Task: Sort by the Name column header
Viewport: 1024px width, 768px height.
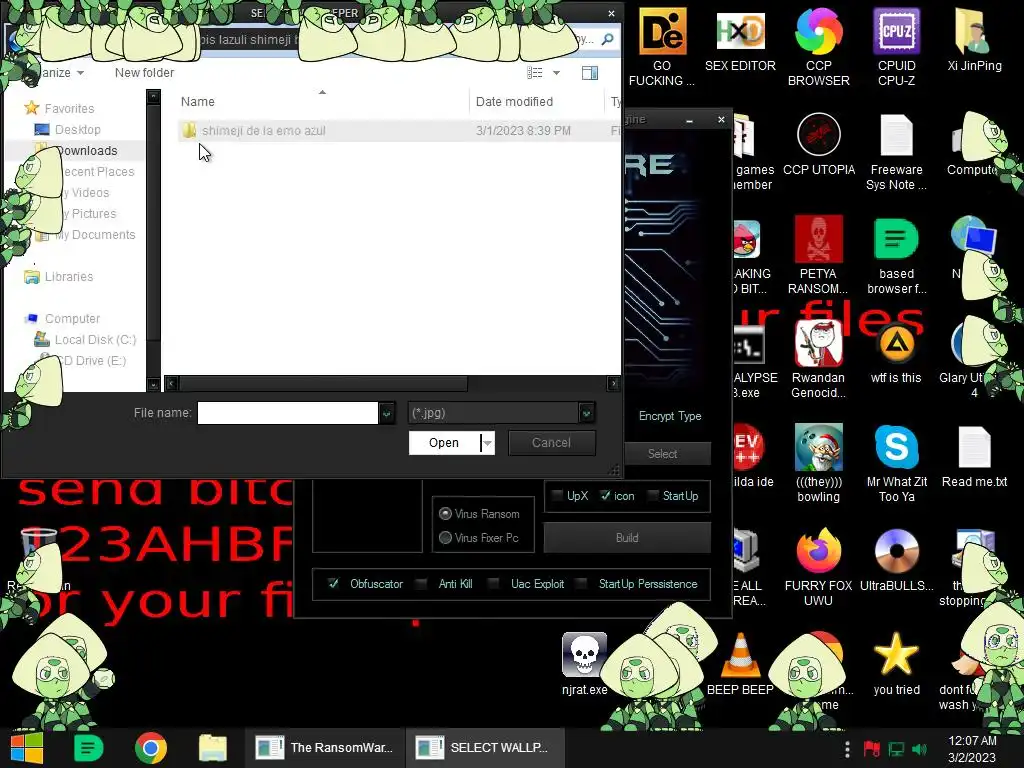Action: tap(198, 102)
